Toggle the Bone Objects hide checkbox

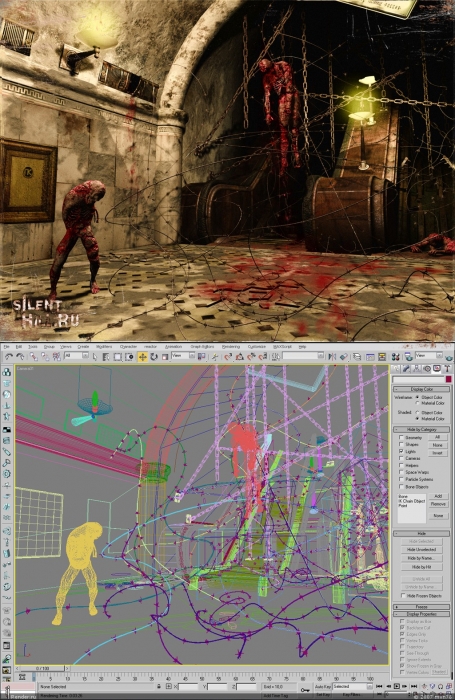401,487
